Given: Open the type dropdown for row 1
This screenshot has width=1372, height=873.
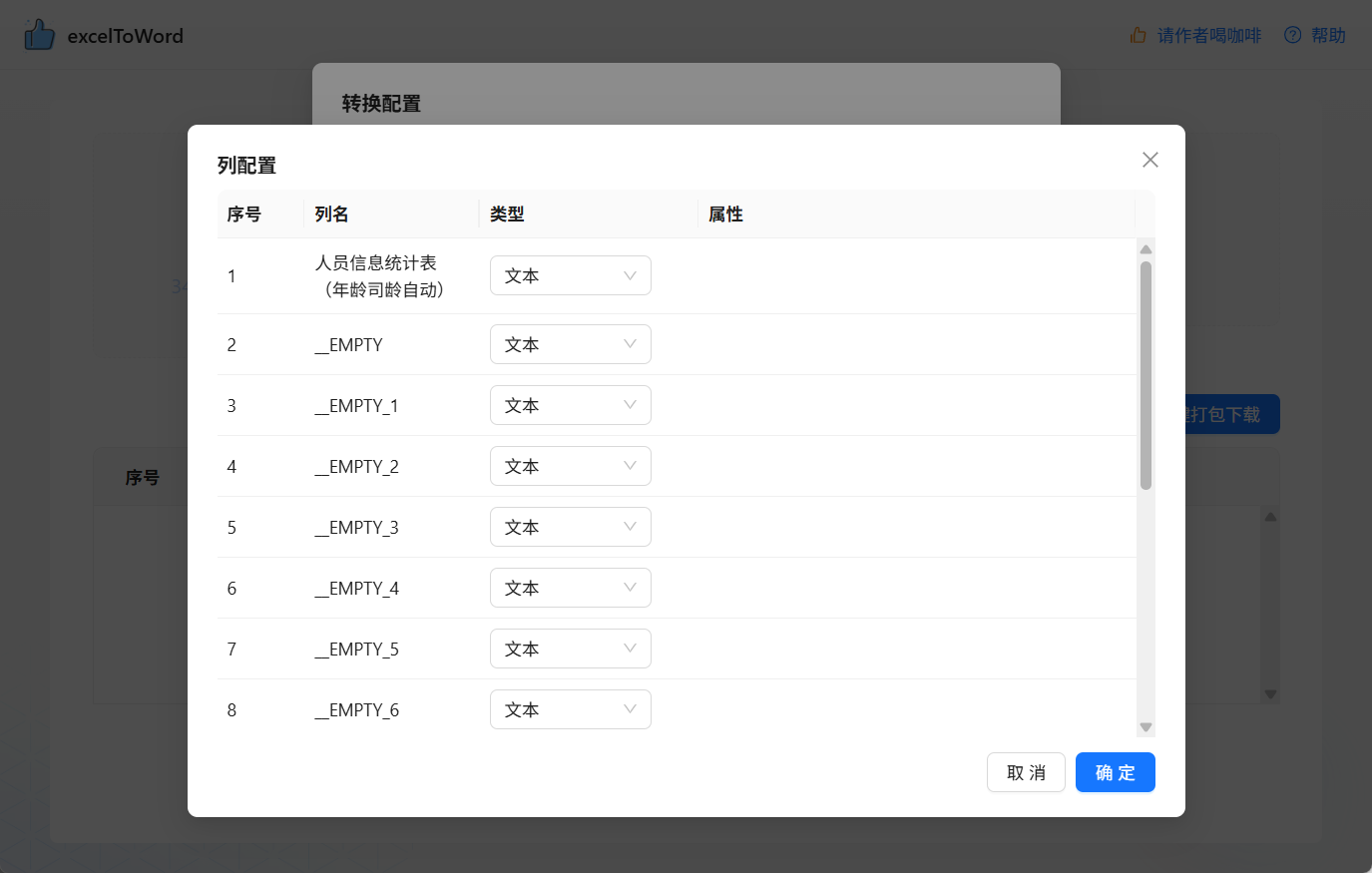Looking at the screenshot, I should click(x=570, y=275).
